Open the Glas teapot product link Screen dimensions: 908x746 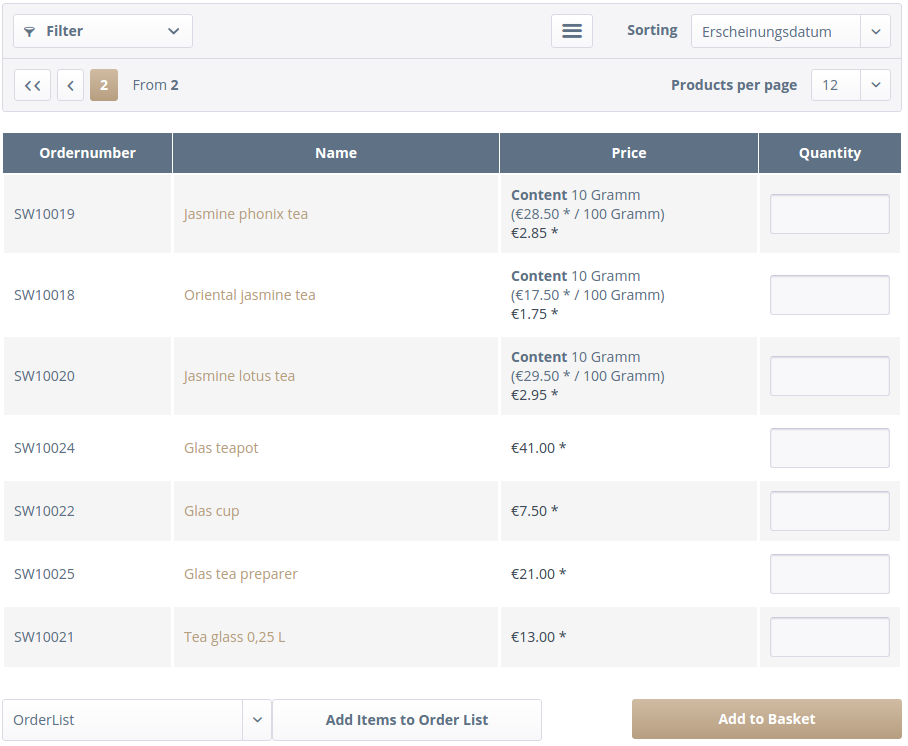(x=221, y=448)
